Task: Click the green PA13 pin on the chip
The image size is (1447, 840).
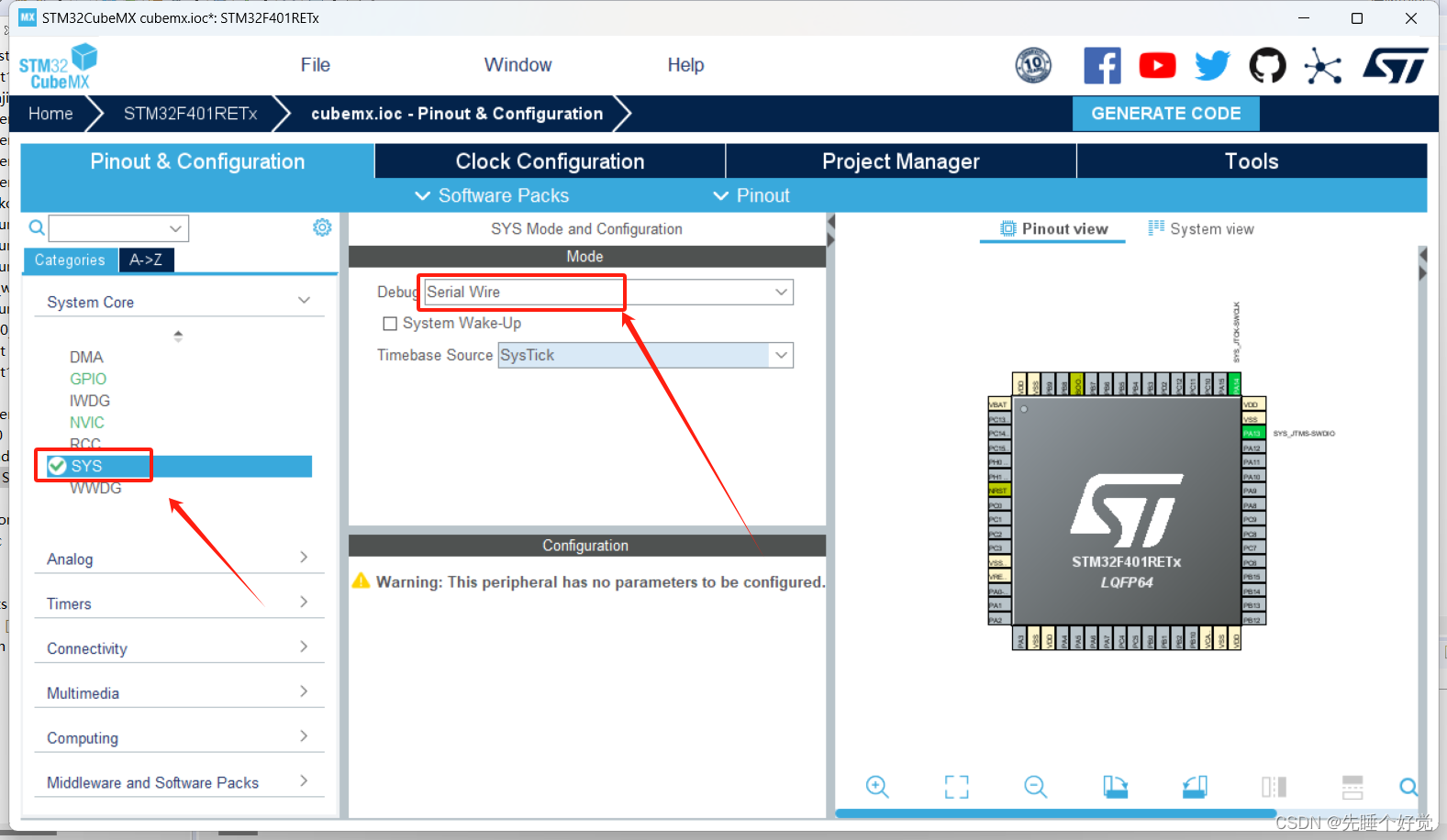Action: (x=1253, y=433)
